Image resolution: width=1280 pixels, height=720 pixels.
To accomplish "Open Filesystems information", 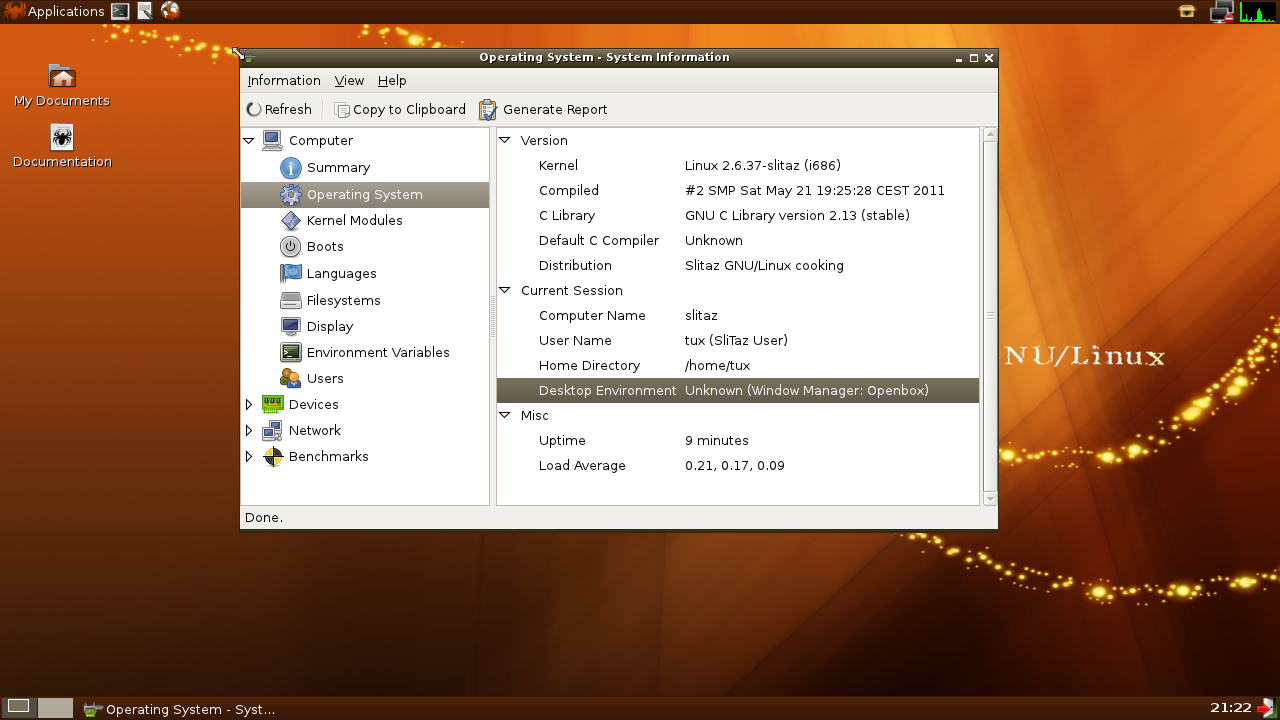I will tap(343, 301).
